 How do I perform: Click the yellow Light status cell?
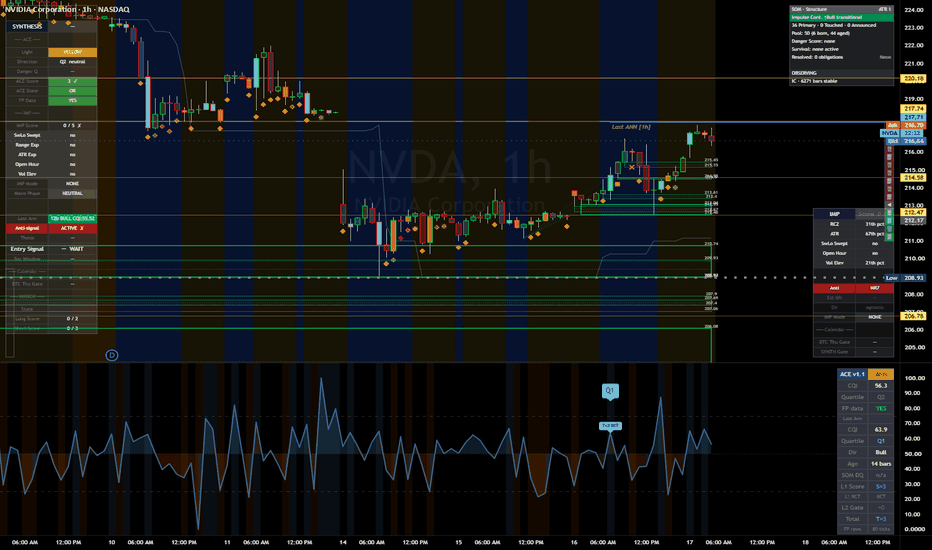point(73,52)
